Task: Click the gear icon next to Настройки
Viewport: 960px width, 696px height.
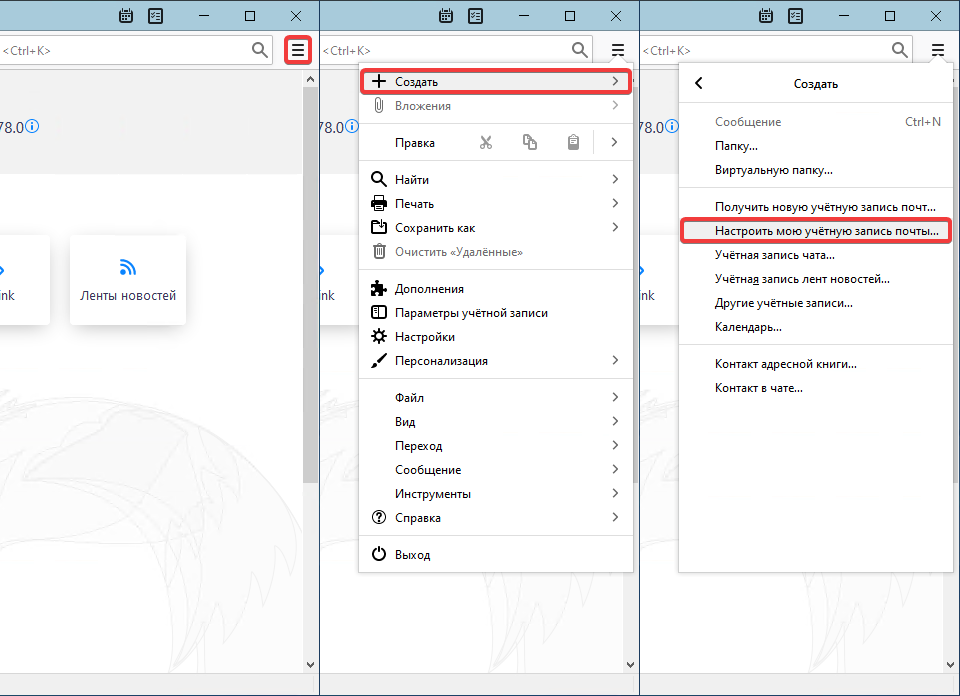Action: pyautogui.click(x=379, y=337)
